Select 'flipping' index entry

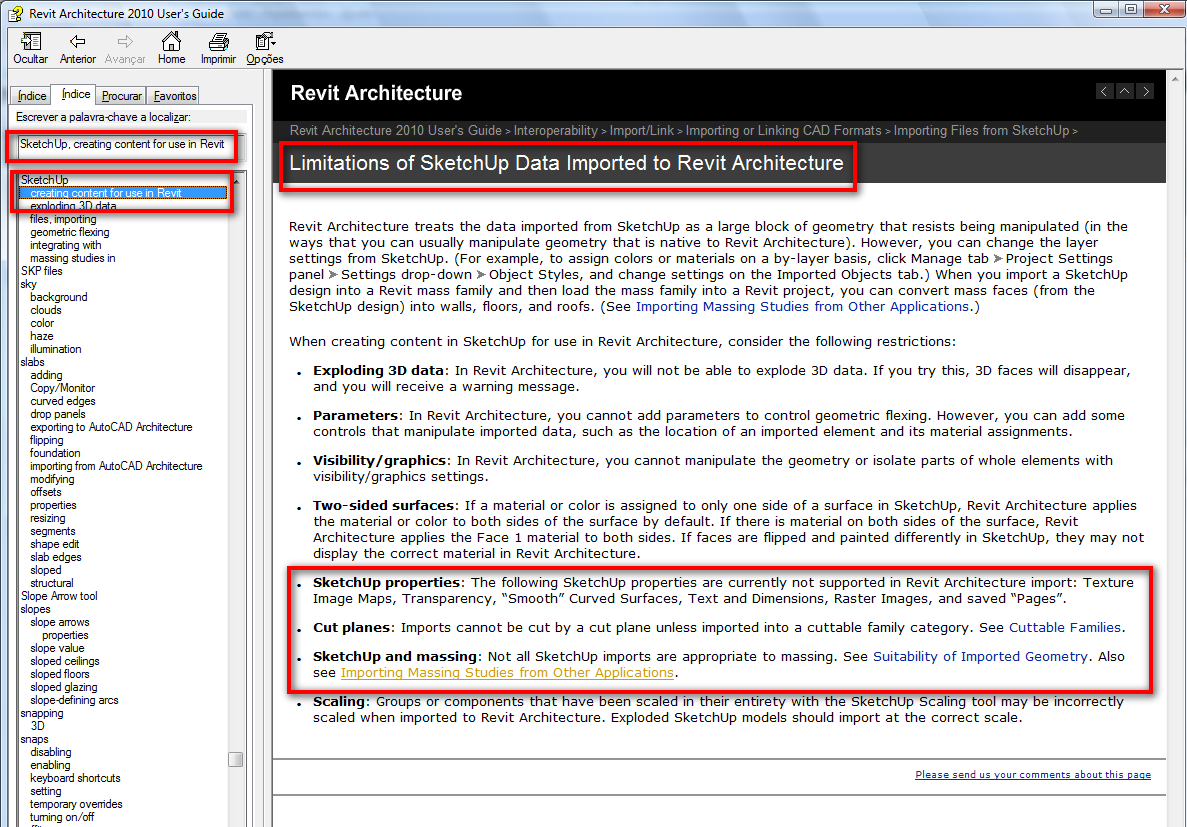(47, 440)
